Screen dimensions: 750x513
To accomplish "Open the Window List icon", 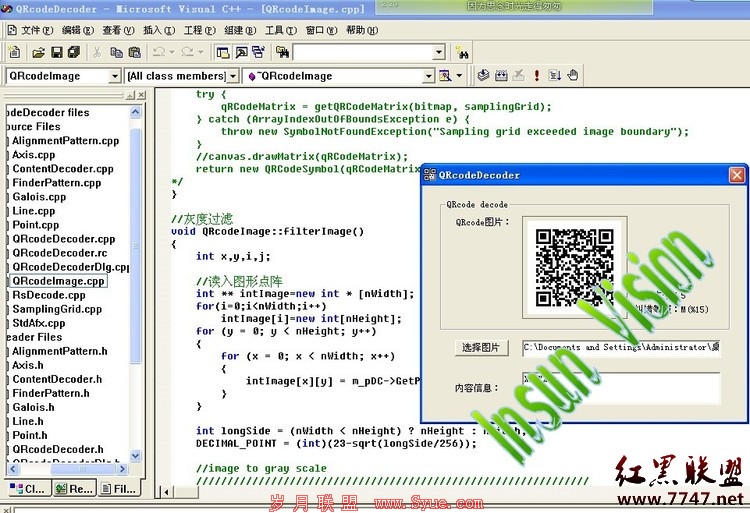I will point(258,52).
